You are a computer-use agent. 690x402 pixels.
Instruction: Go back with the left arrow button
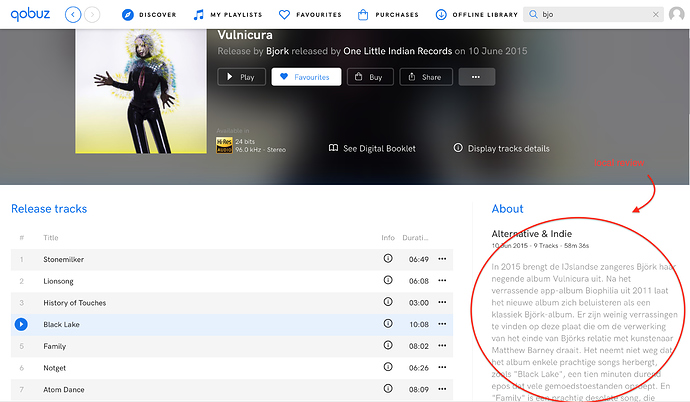73,15
